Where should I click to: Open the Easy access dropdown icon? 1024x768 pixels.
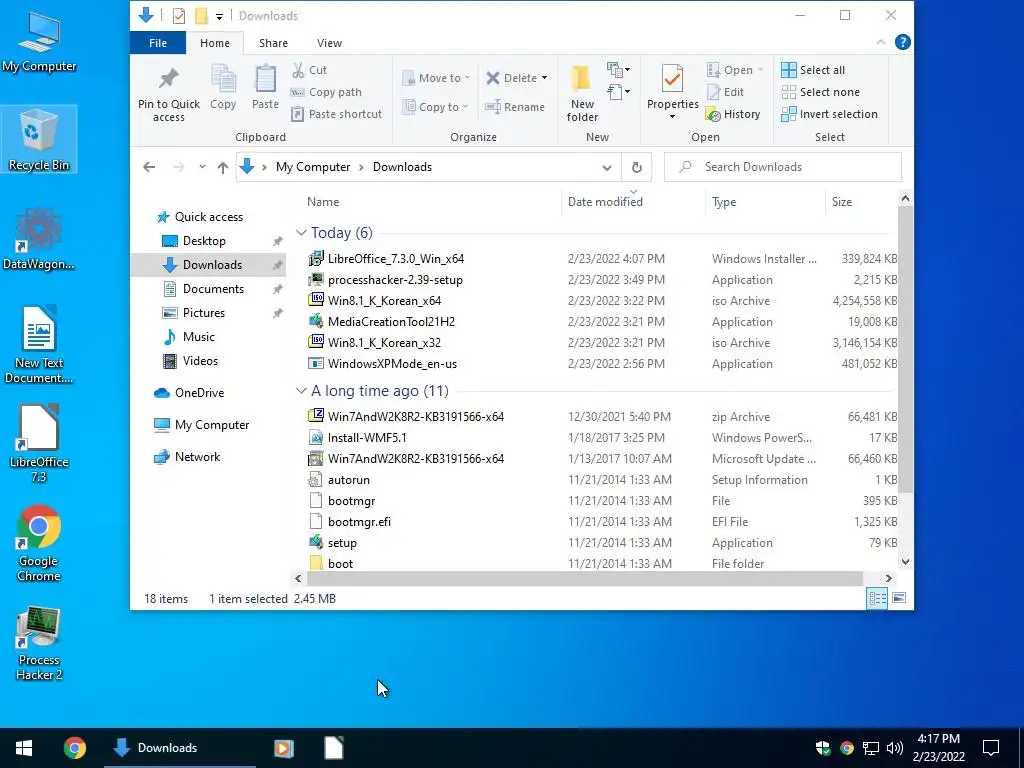pyautogui.click(x=618, y=91)
